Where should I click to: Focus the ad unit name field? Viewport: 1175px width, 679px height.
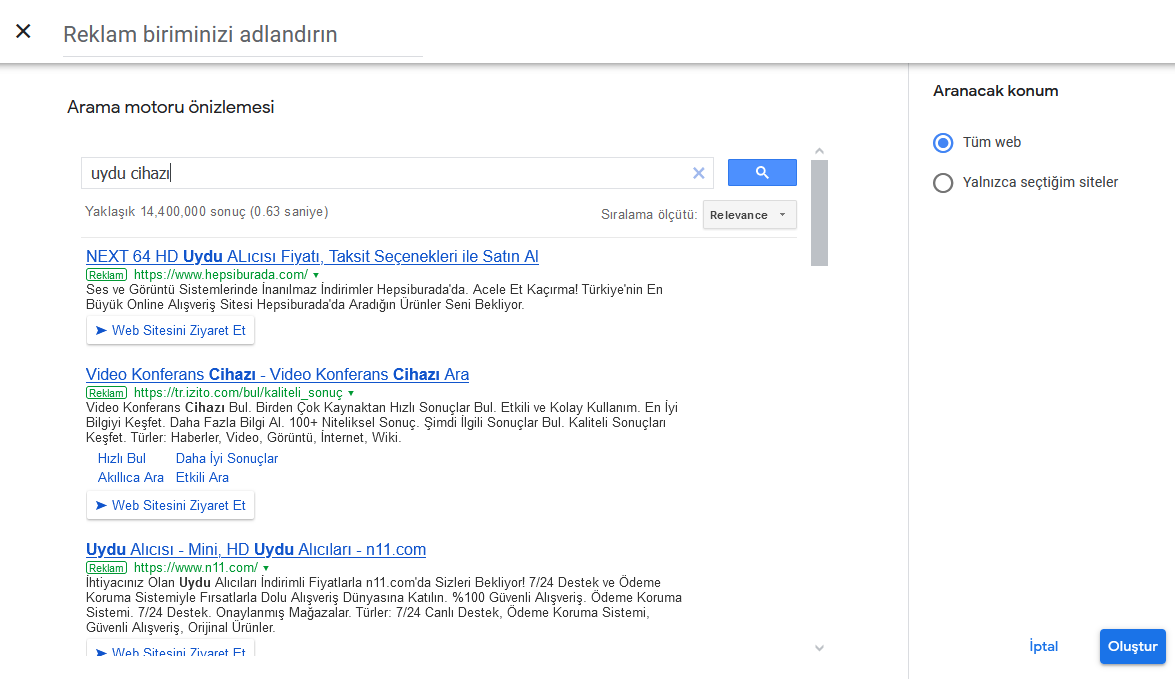[243, 34]
